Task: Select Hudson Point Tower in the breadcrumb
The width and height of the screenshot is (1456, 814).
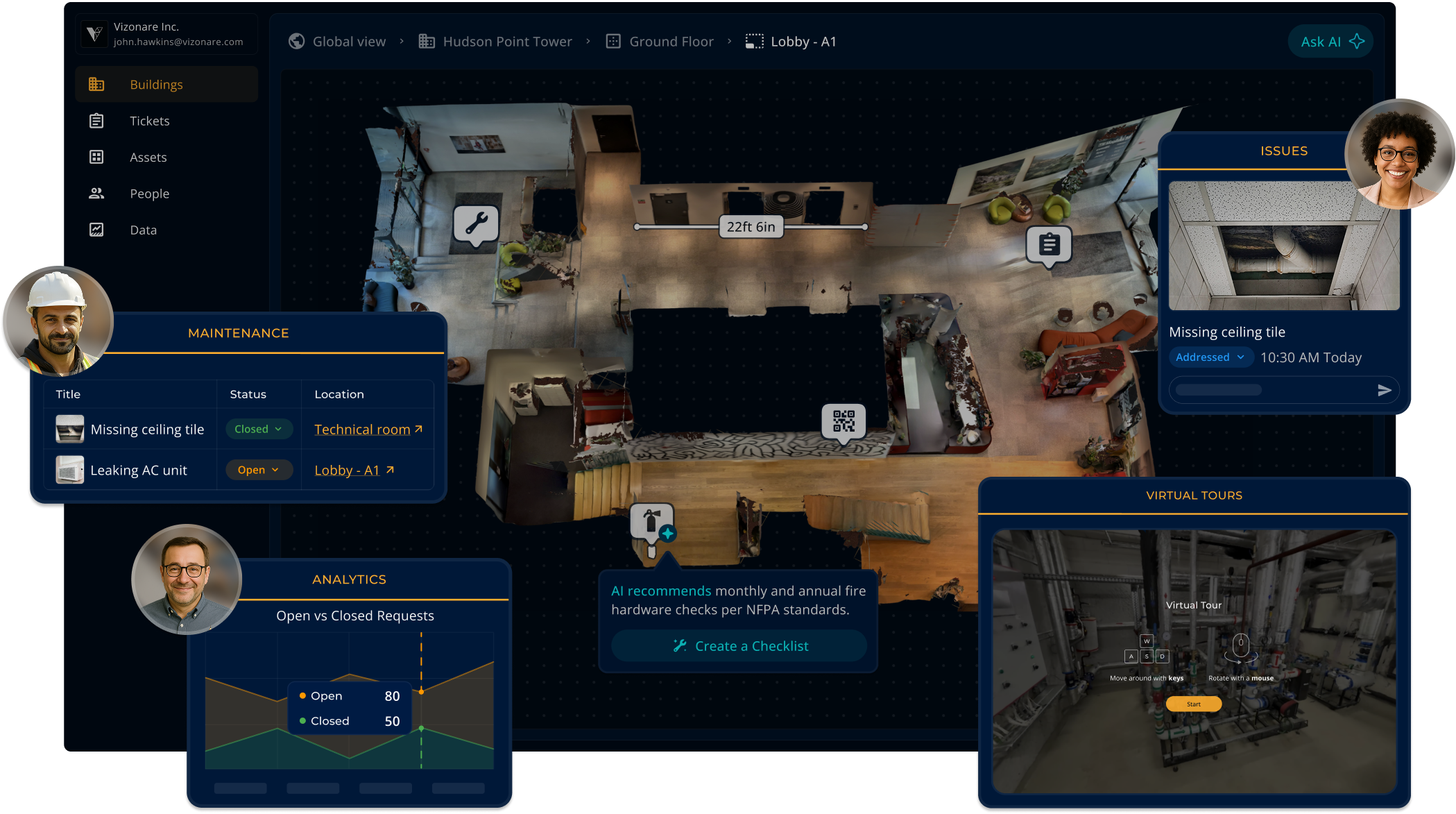Action: pyautogui.click(x=507, y=41)
